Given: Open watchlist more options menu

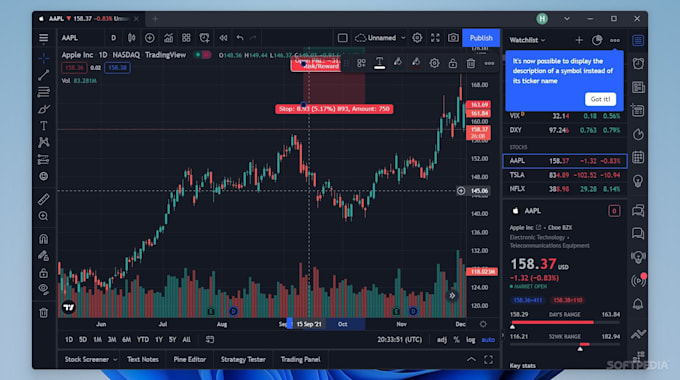Looking at the screenshot, I should tap(615, 40).
